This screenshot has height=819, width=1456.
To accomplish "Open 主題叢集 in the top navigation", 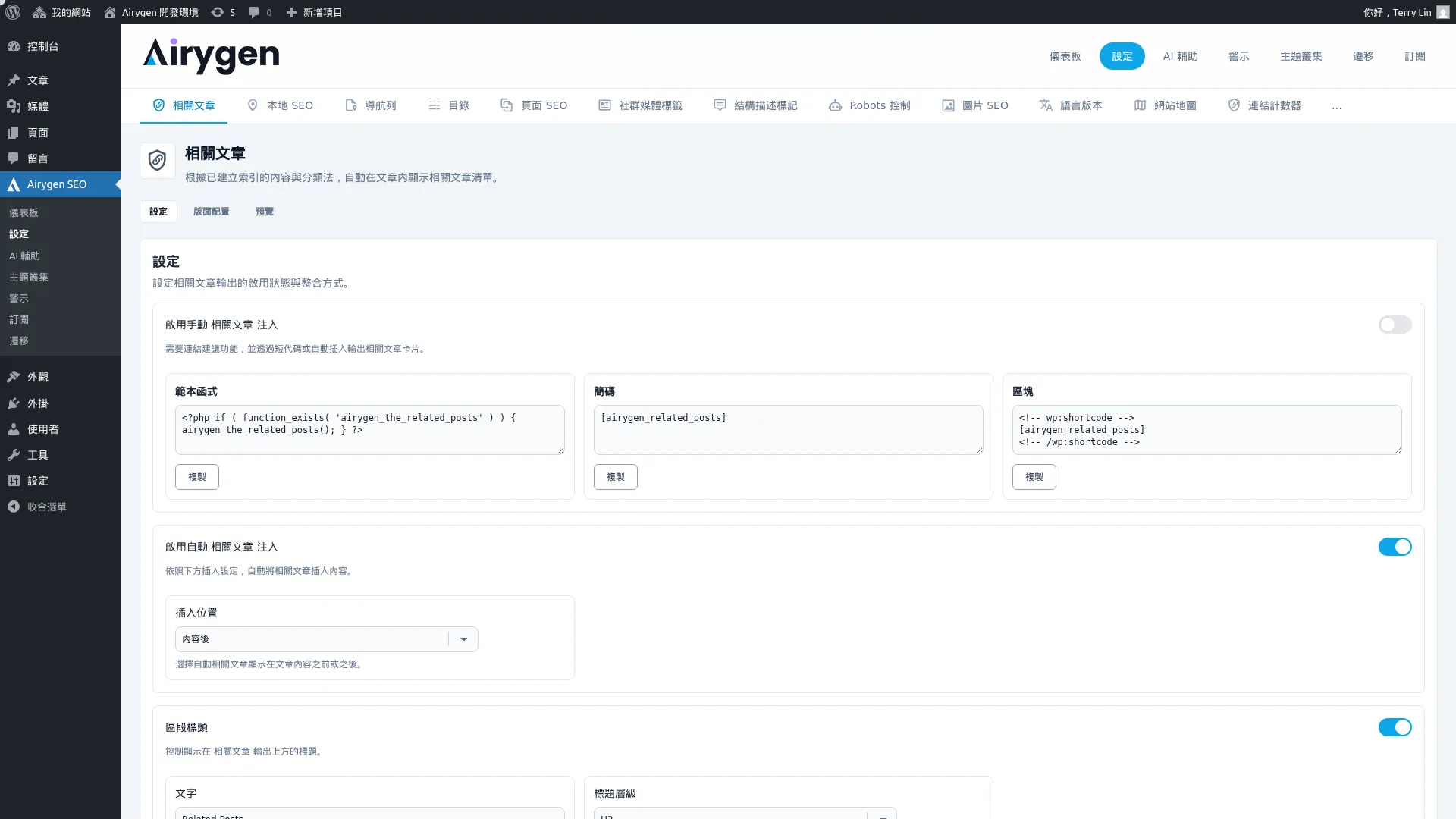I will pyautogui.click(x=1301, y=56).
